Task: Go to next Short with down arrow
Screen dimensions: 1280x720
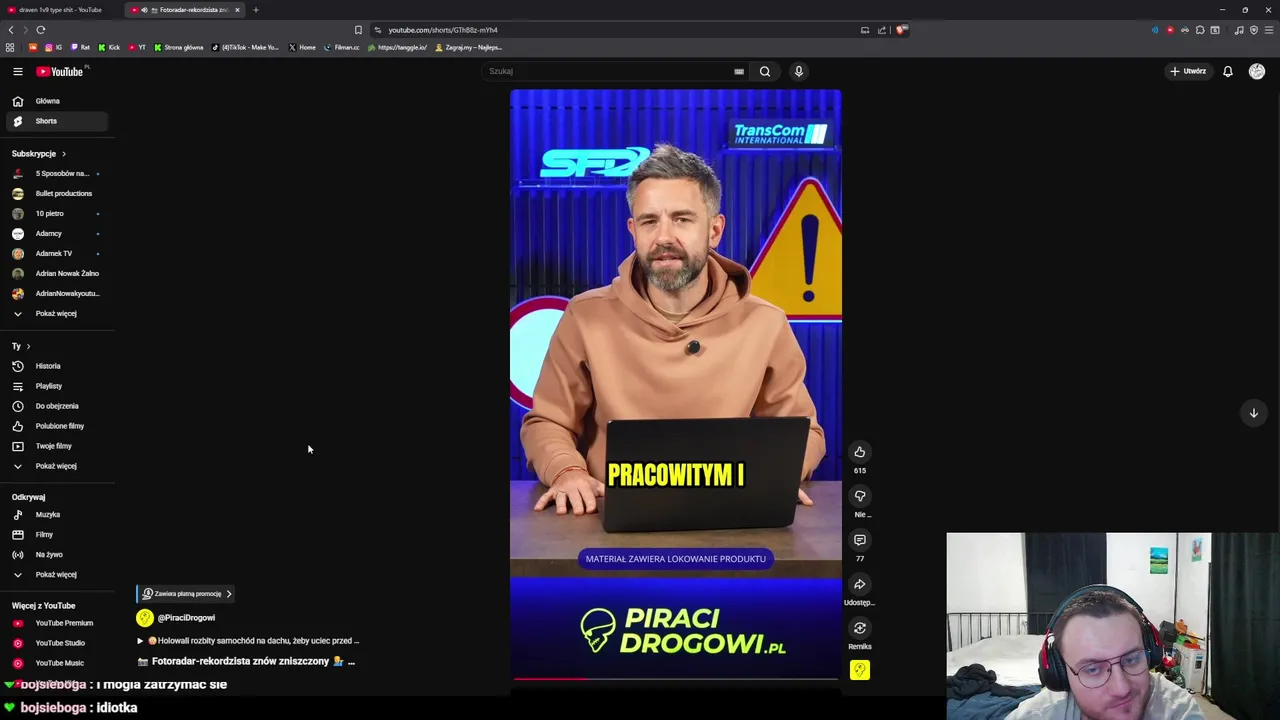Action: click(1253, 413)
